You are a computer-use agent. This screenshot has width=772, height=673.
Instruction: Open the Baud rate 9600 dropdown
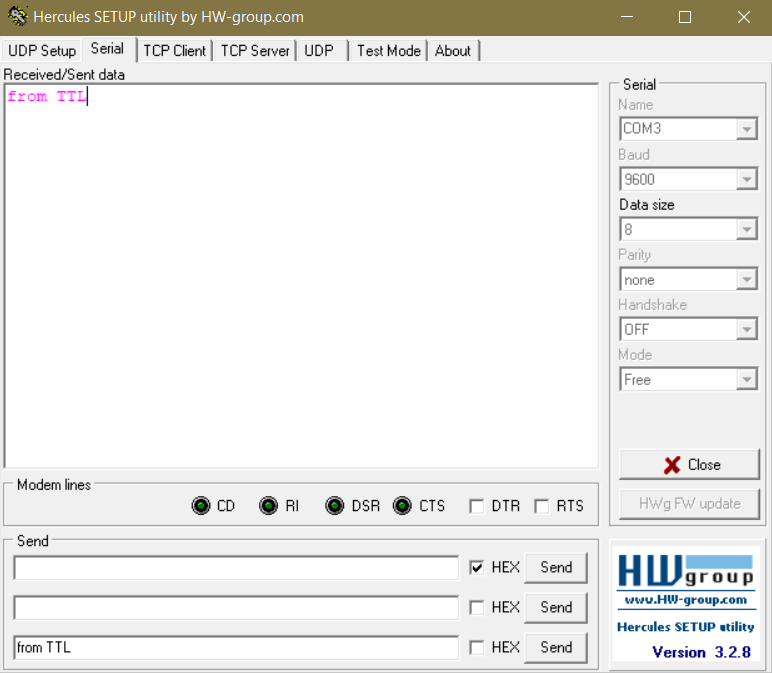(747, 179)
